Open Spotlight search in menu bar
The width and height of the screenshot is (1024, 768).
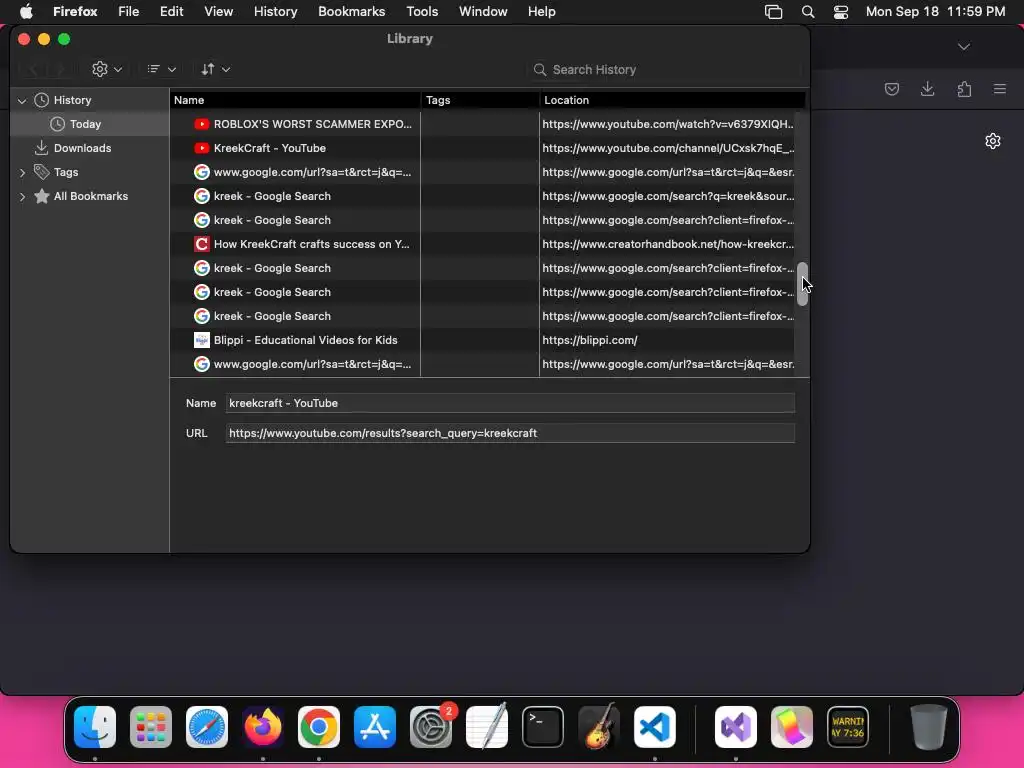808,12
